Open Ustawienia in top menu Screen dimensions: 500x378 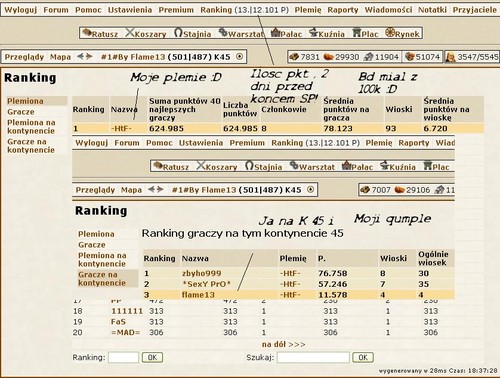tap(130, 10)
